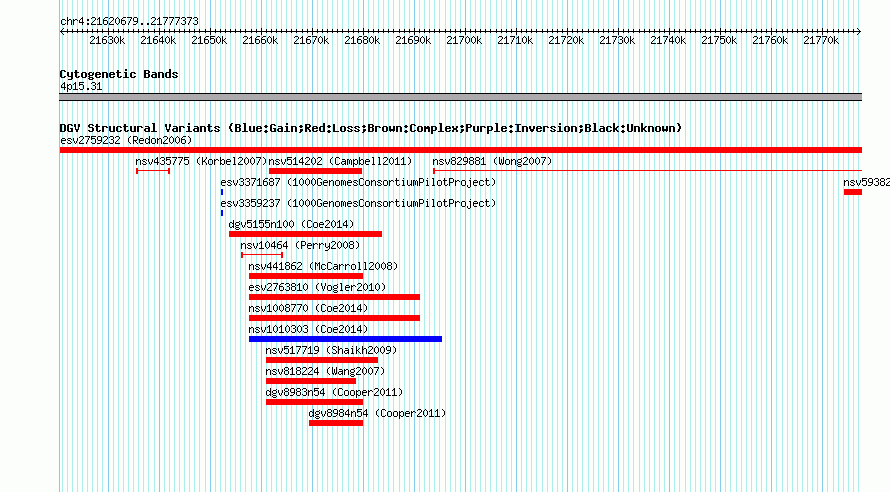Click the 21730k ruler tick label

tap(617, 40)
